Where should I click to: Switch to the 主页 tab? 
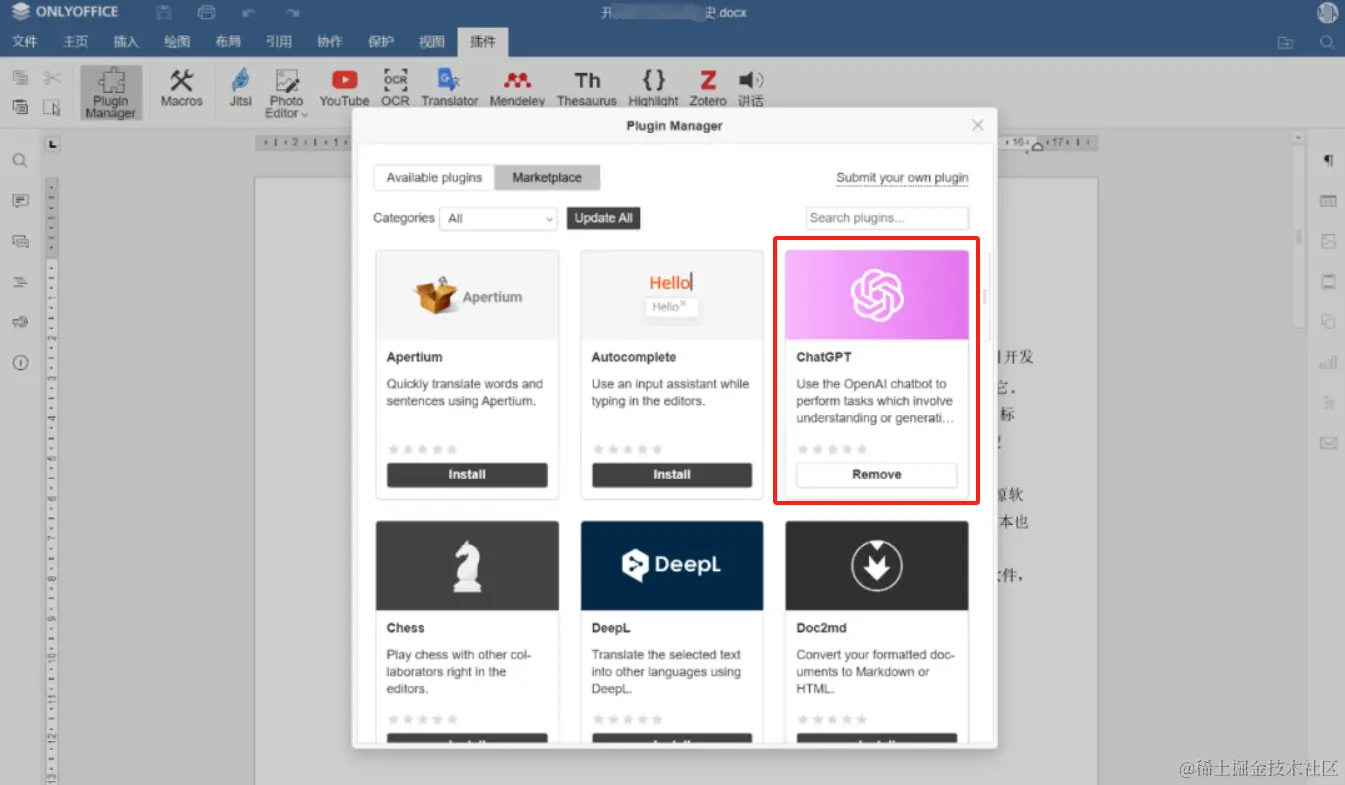tap(76, 42)
